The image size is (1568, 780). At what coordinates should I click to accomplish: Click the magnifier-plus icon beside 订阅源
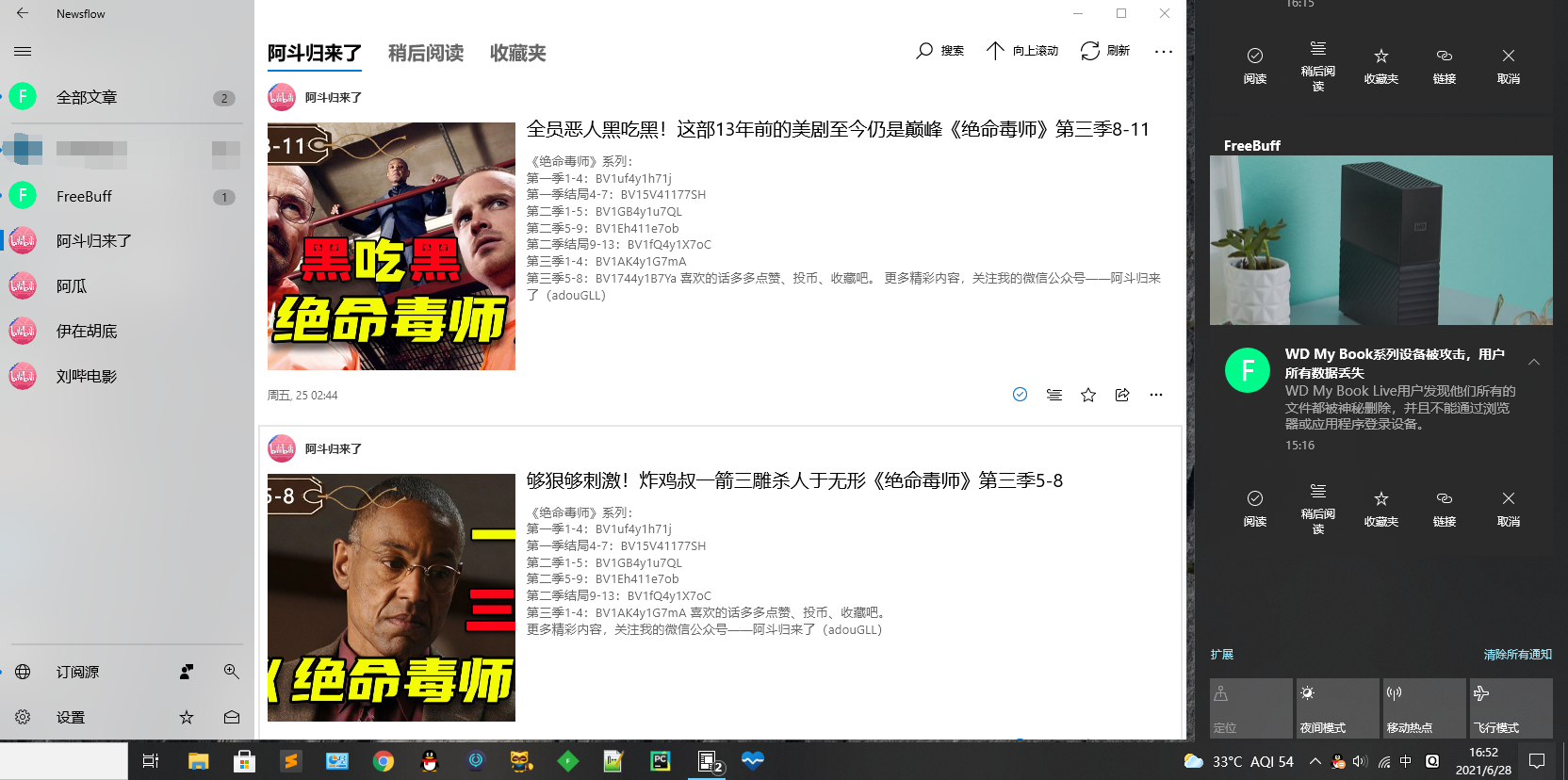[231, 672]
